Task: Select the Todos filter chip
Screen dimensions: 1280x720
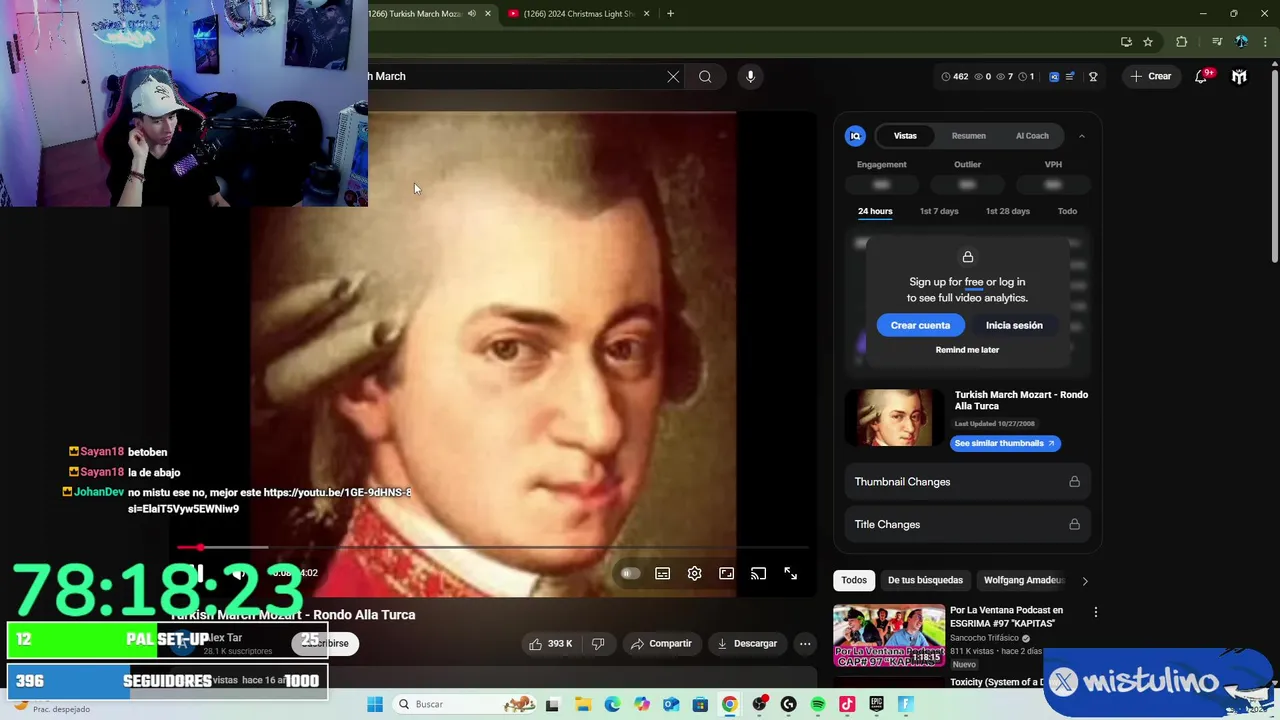Action: point(854,580)
